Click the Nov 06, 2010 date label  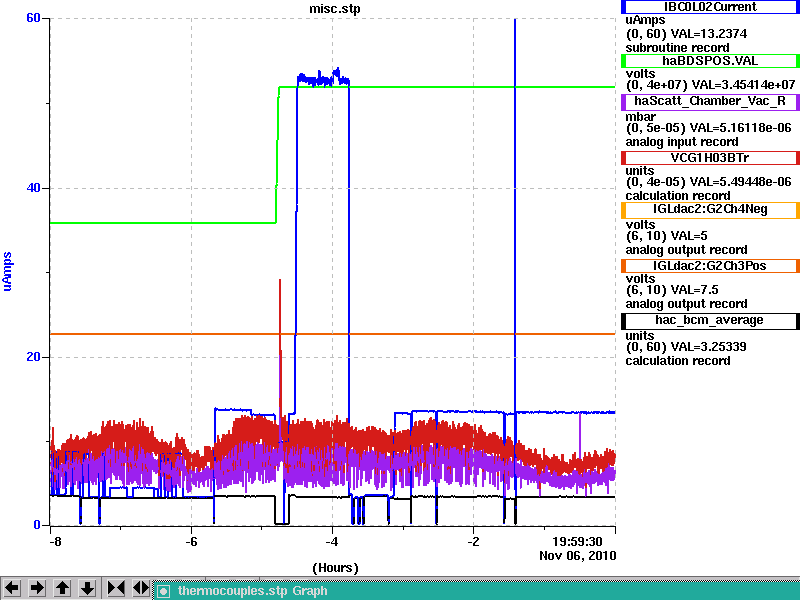(578, 556)
